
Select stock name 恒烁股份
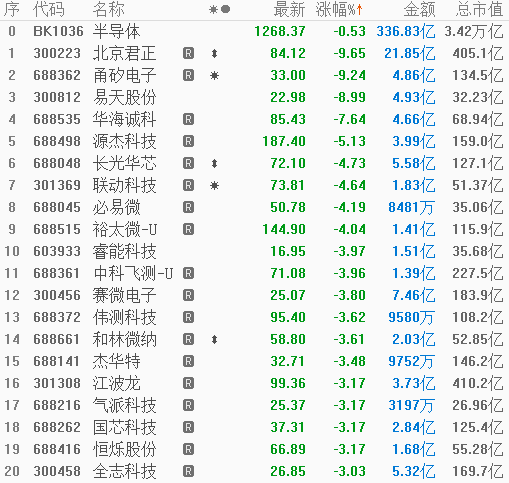tap(124, 449)
